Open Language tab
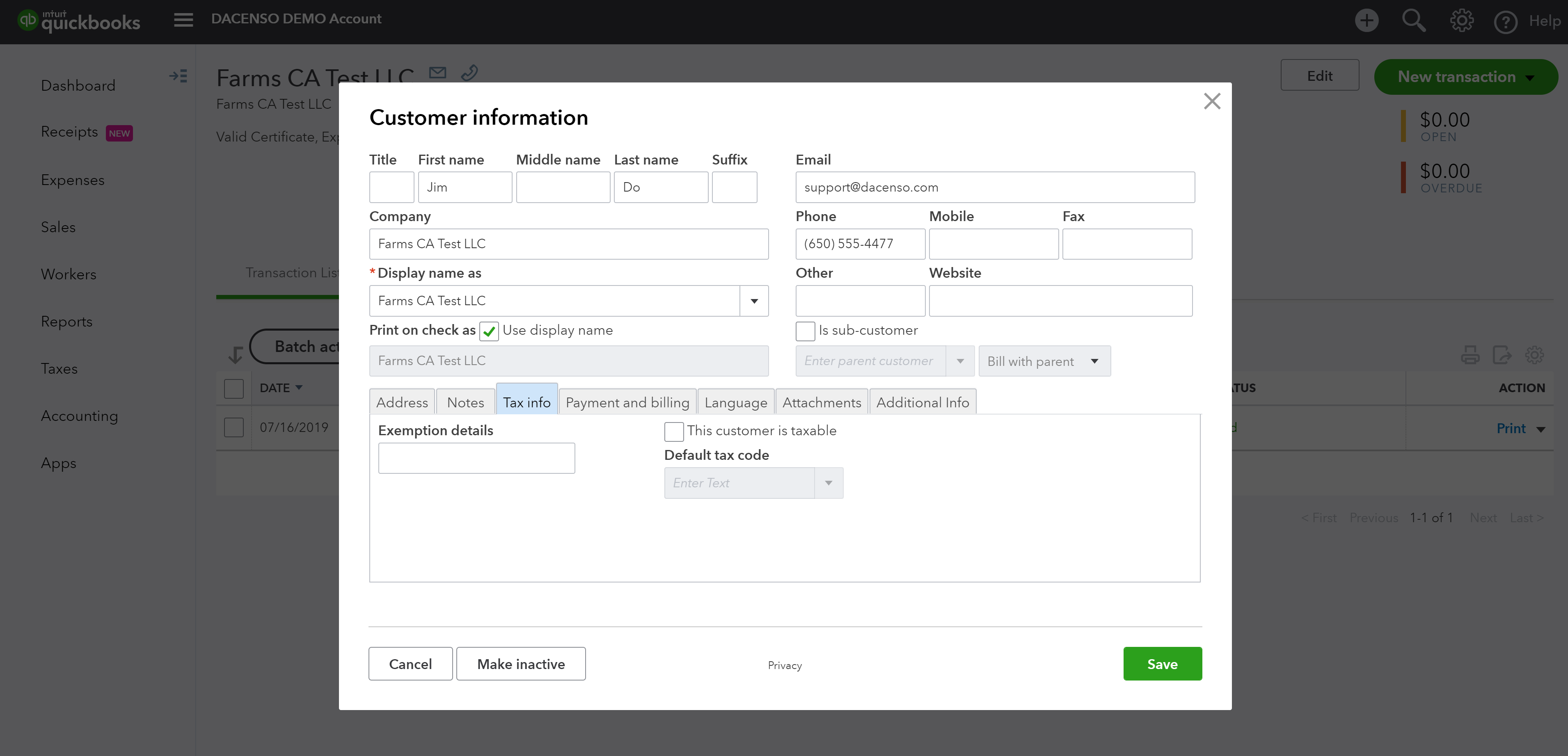1568x756 pixels. 736,402
